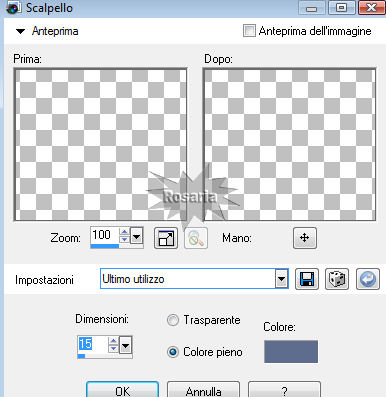Click the zoom magnifier reset icon
Viewport: 386px width, 397px height.
[x=196, y=238]
